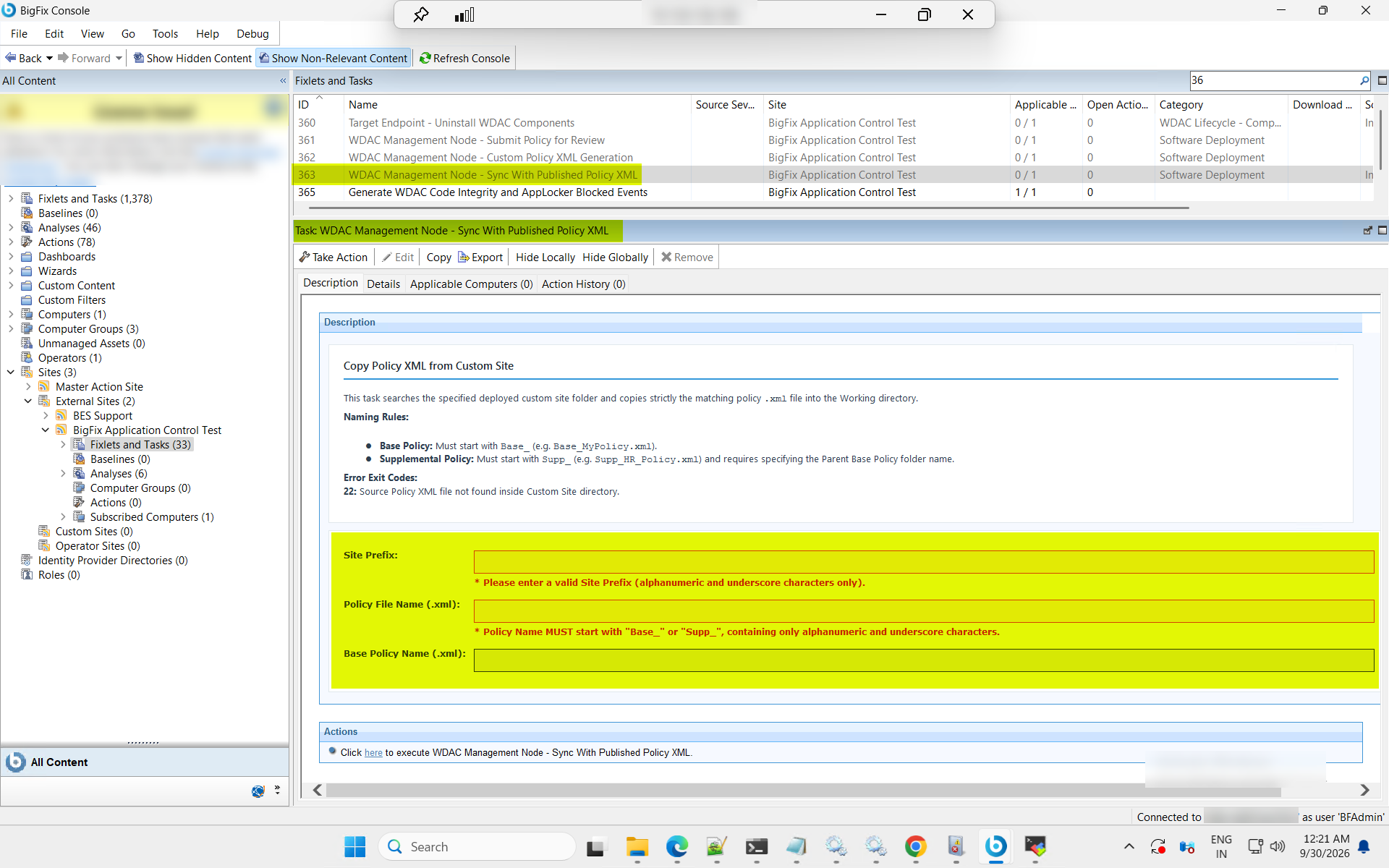Collapse the All Content panel chevron
Image resolution: width=1389 pixels, height=868 pixels.
pyautogui.click(x=283, y=80)
